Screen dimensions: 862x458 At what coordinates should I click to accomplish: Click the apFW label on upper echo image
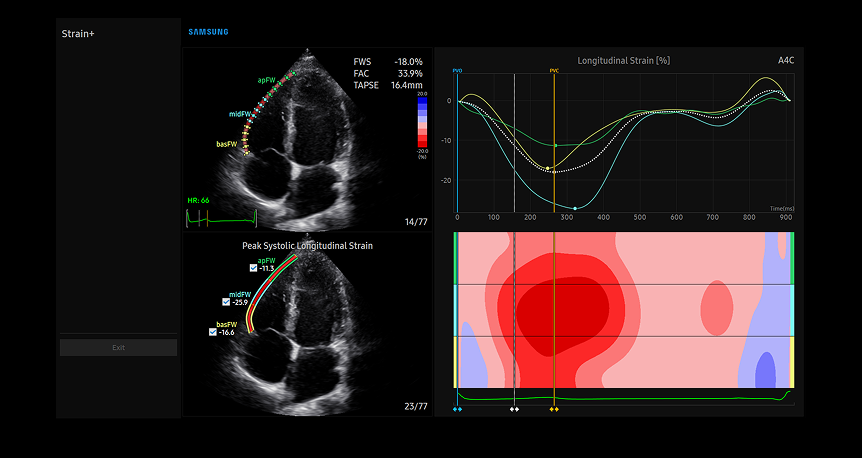pos(266,80)
